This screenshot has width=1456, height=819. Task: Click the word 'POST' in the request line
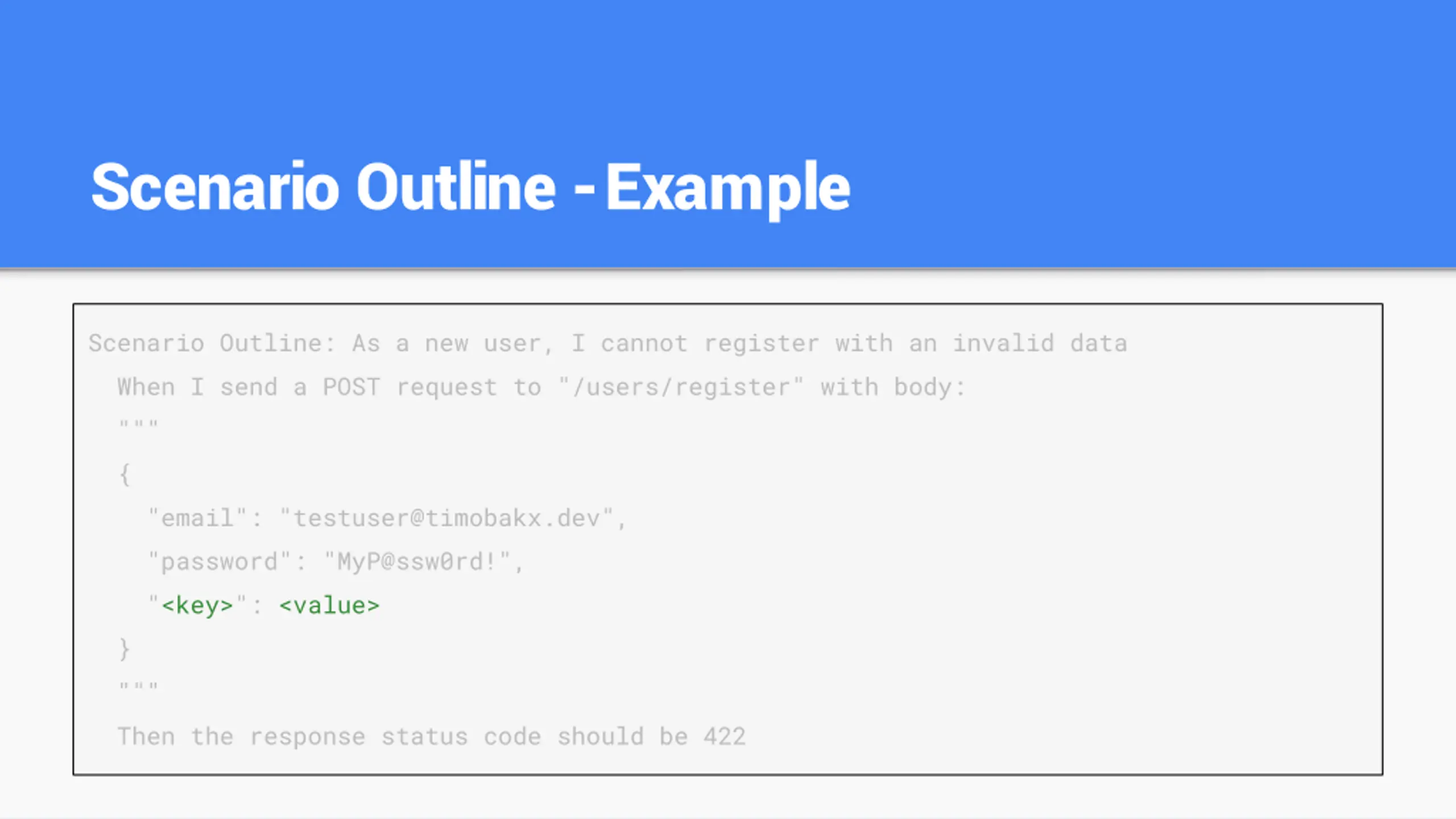[x=351, y=387]
